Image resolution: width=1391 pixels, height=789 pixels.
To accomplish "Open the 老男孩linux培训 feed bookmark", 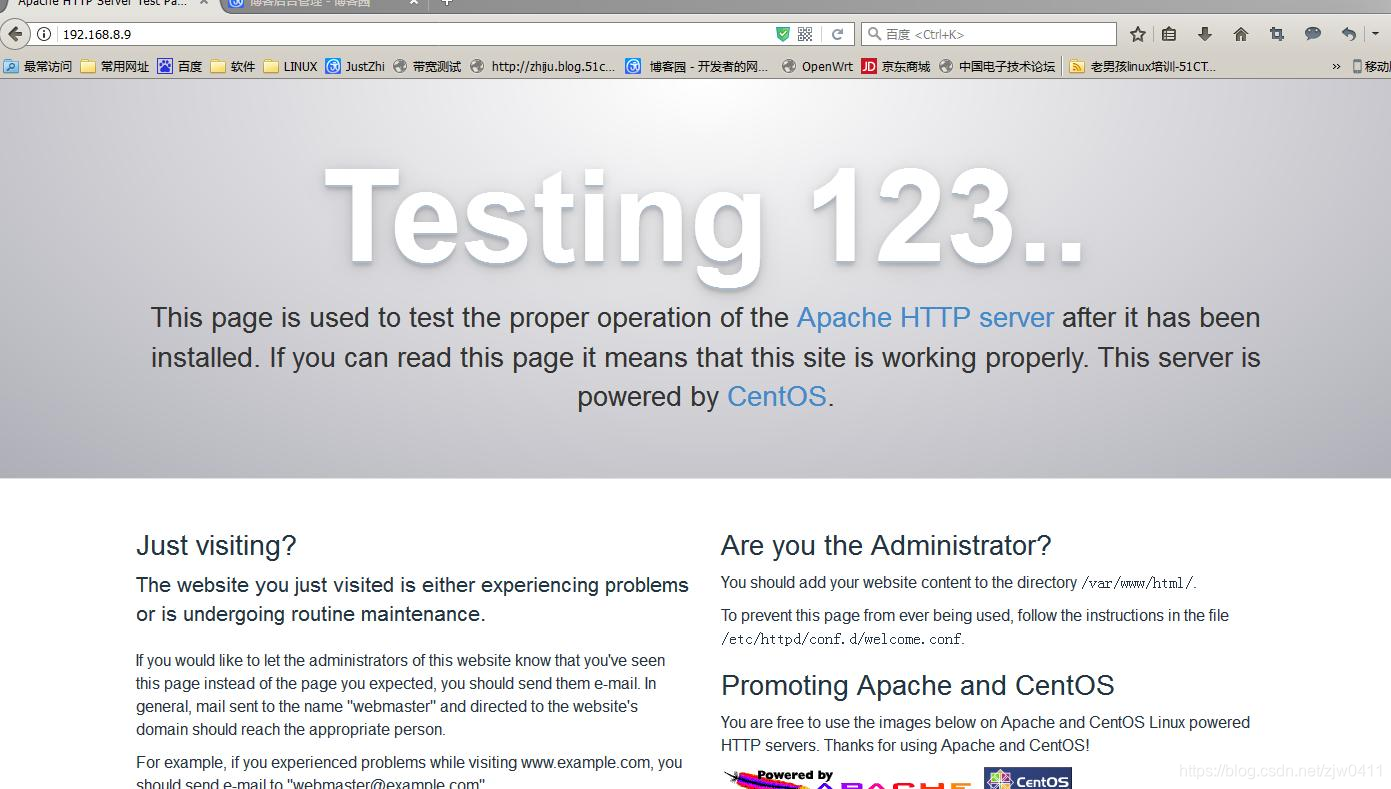I will pyautogui.click(x=1143, y=67).
